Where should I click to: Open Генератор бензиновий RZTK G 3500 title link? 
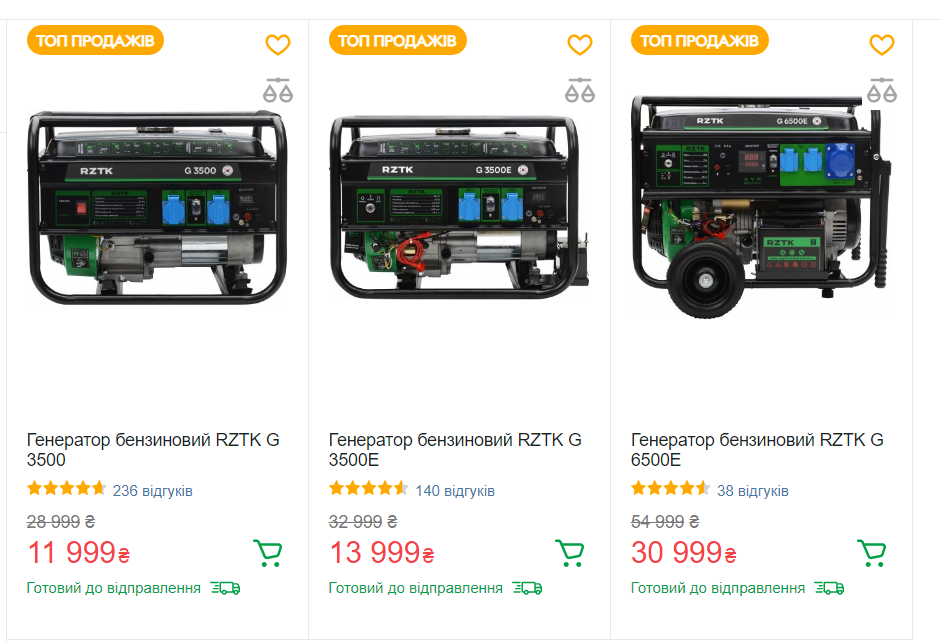pyautogui.click(x=153, y=450)
